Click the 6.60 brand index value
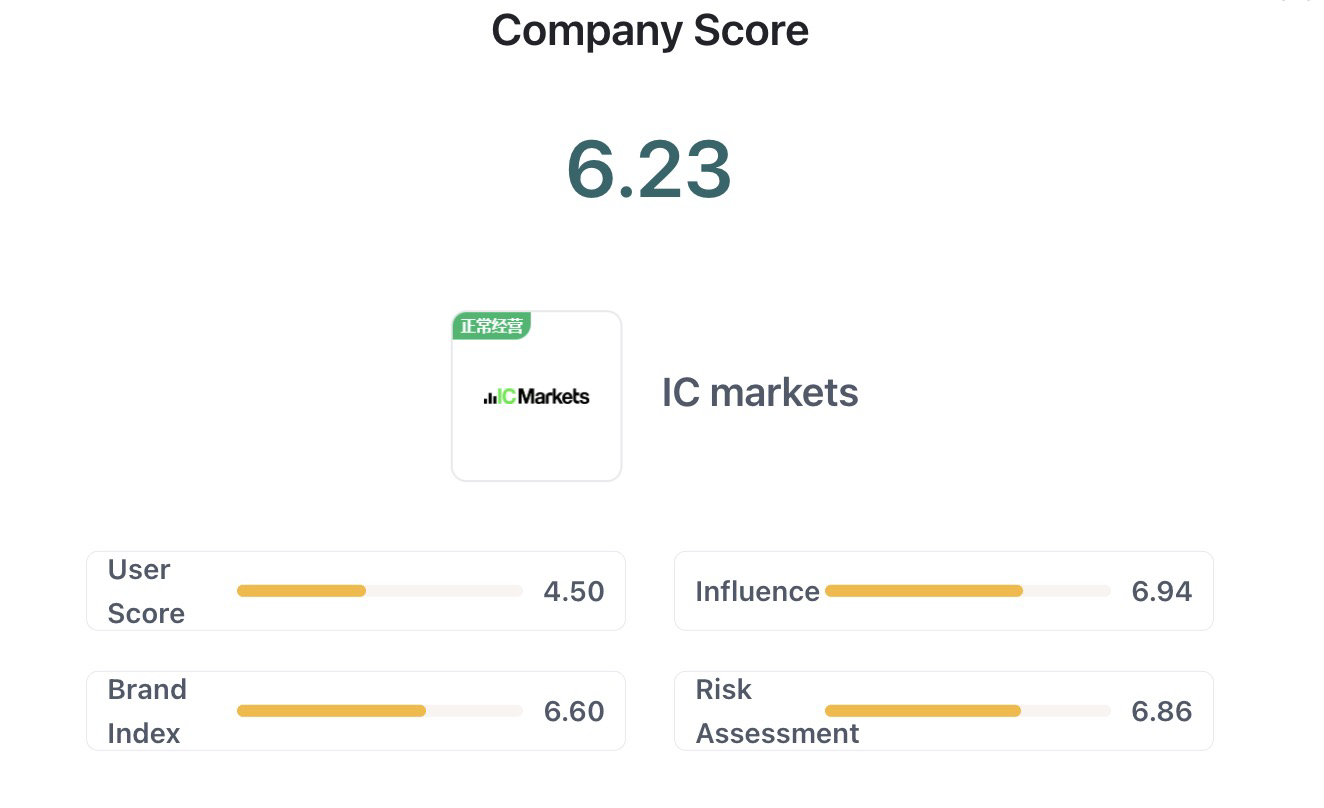This screenshot has height=808, width=1324. click(574, 711)
